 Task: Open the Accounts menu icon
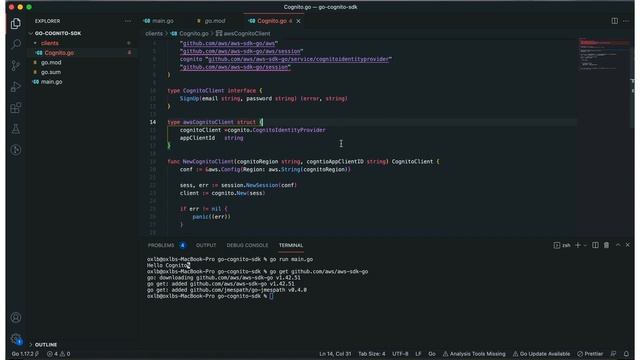click(x=16, y=318)
